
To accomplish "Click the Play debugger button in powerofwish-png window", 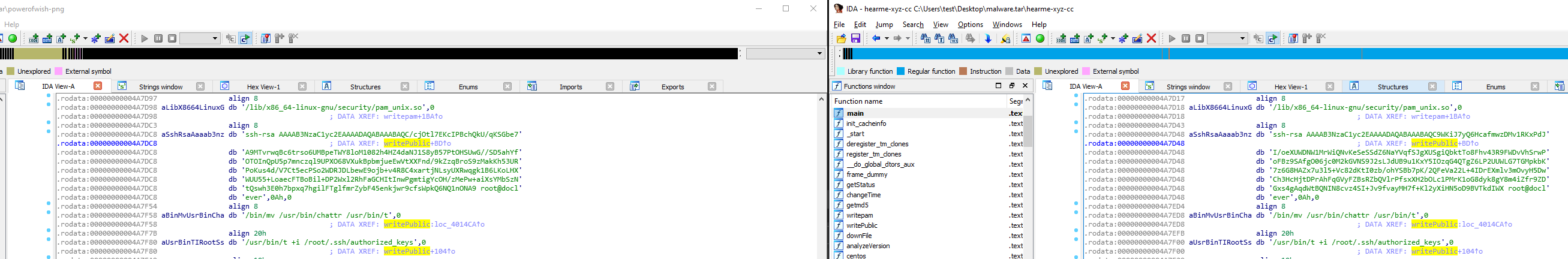I will [x=145, y=38].
